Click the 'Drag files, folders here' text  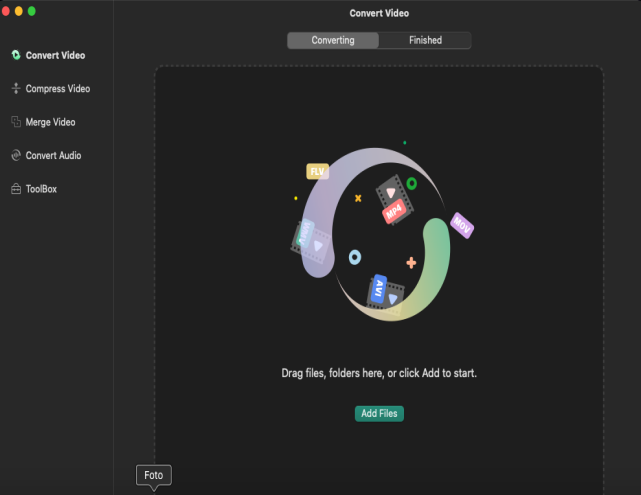click(379, 373)
